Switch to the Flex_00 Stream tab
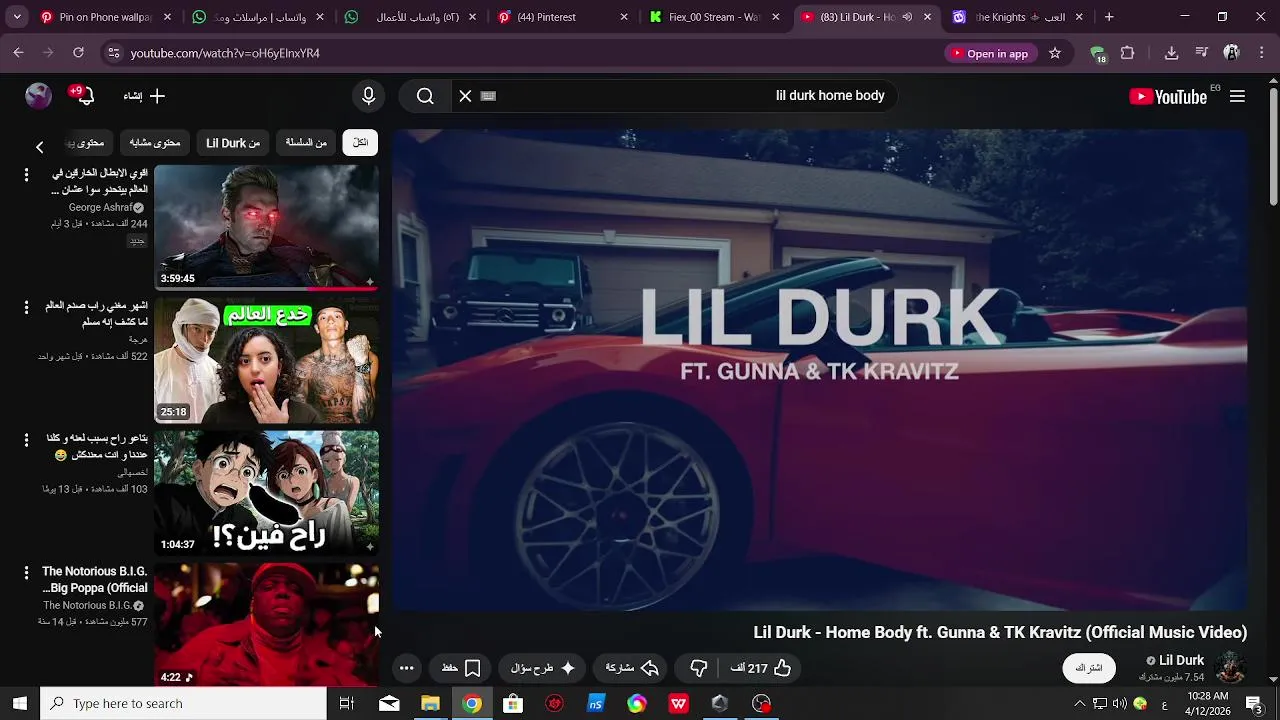 coord(715,17)
